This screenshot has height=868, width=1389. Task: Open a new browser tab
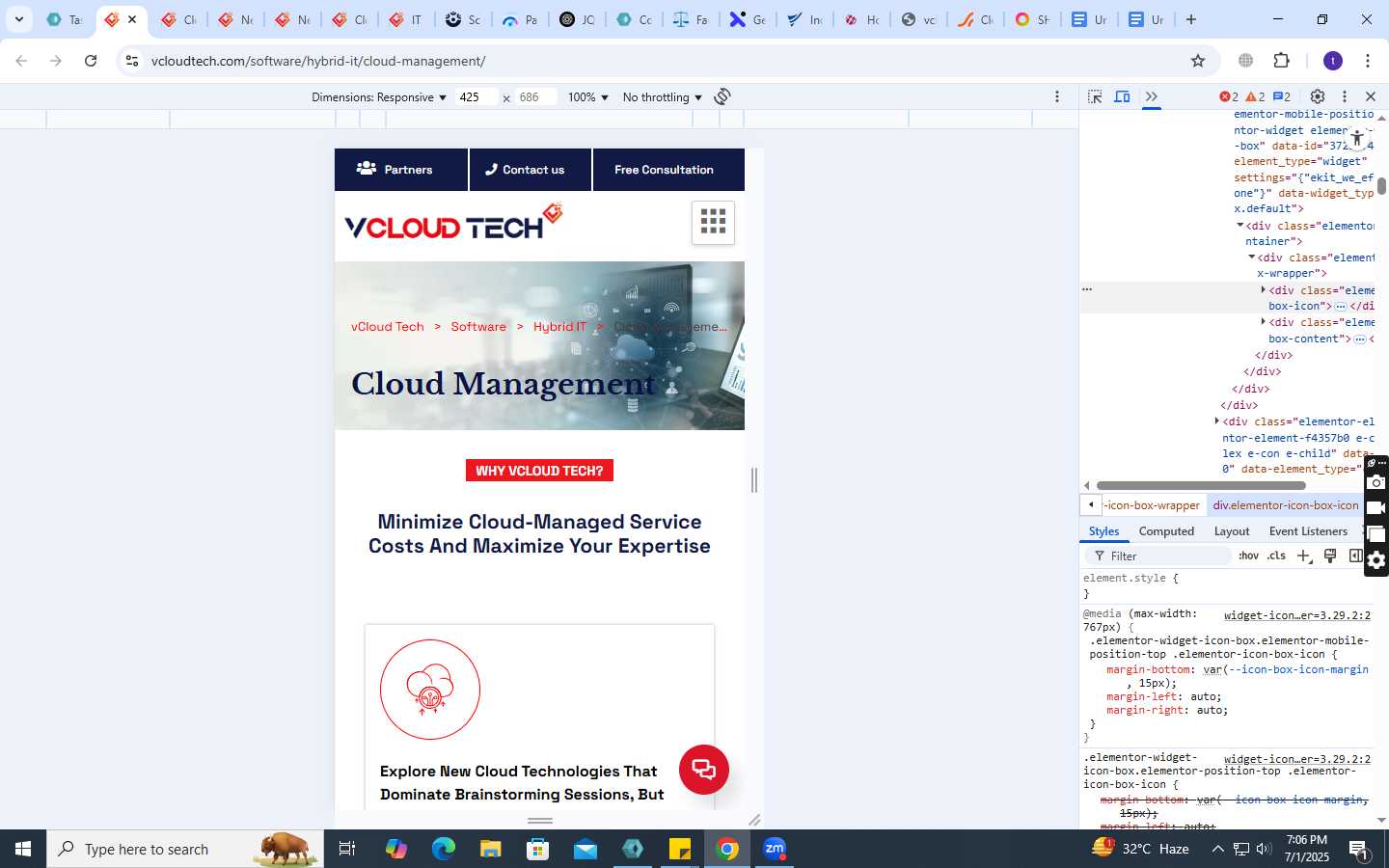1191,19
